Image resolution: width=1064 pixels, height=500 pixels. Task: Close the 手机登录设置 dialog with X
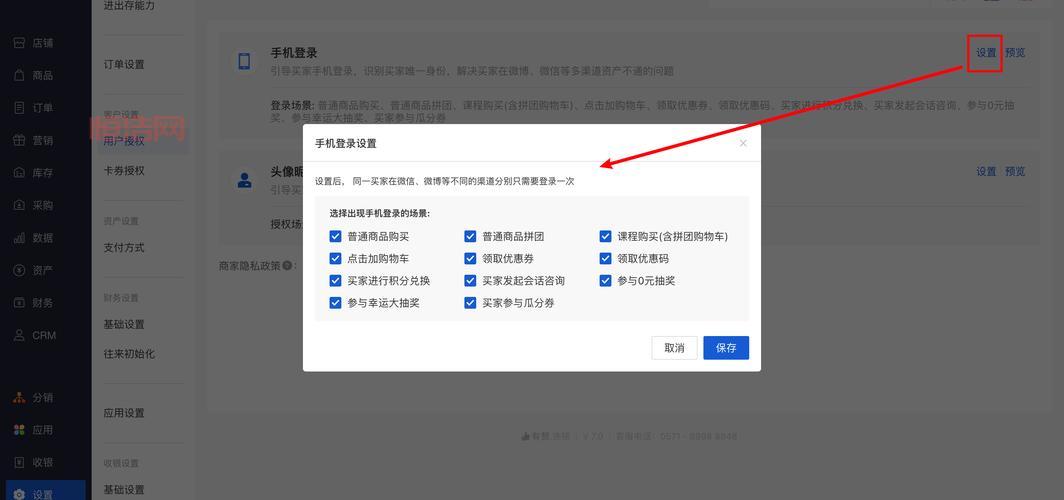click(743, 143)
